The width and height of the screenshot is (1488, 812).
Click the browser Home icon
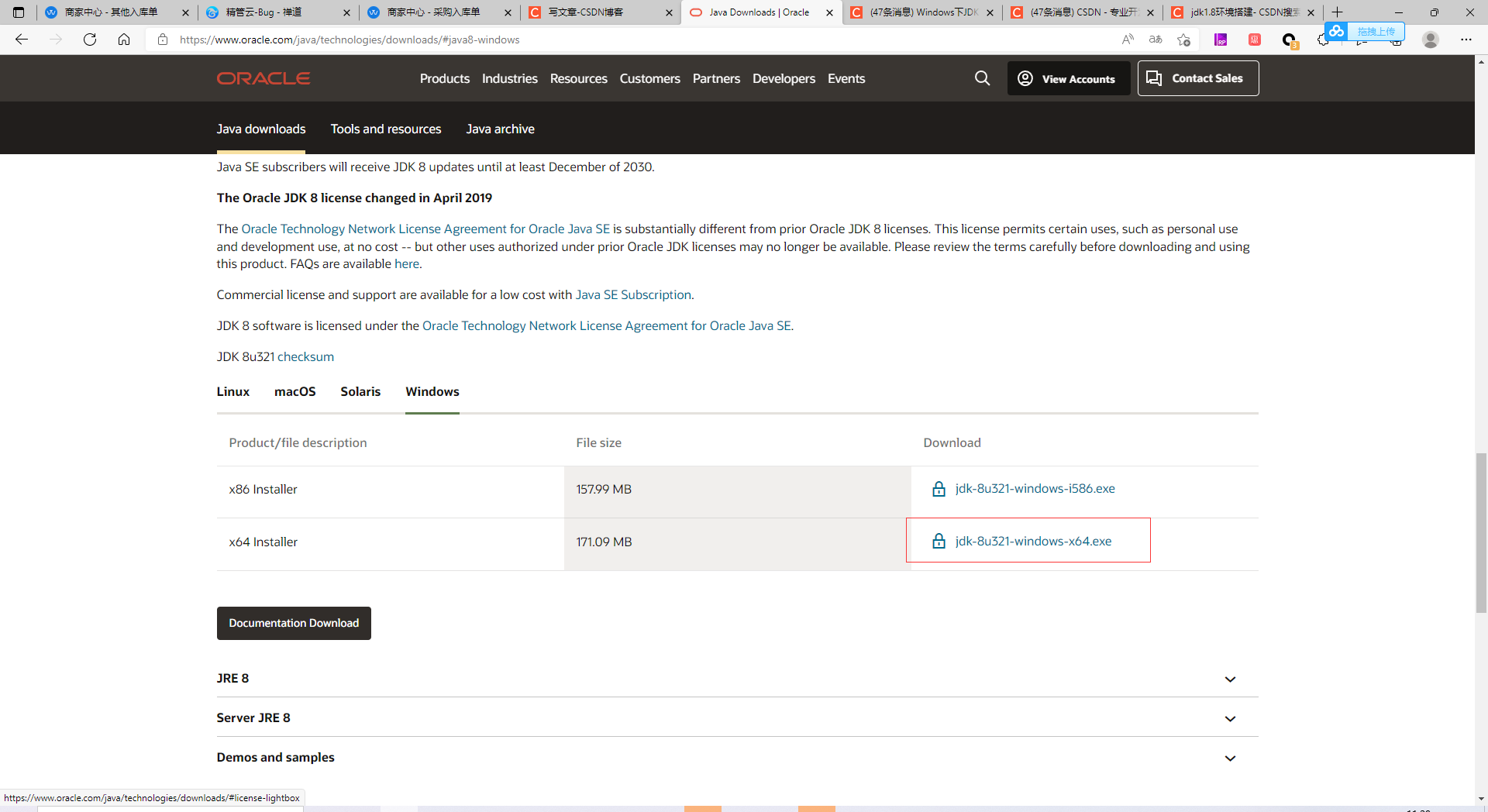click(124, 40)
